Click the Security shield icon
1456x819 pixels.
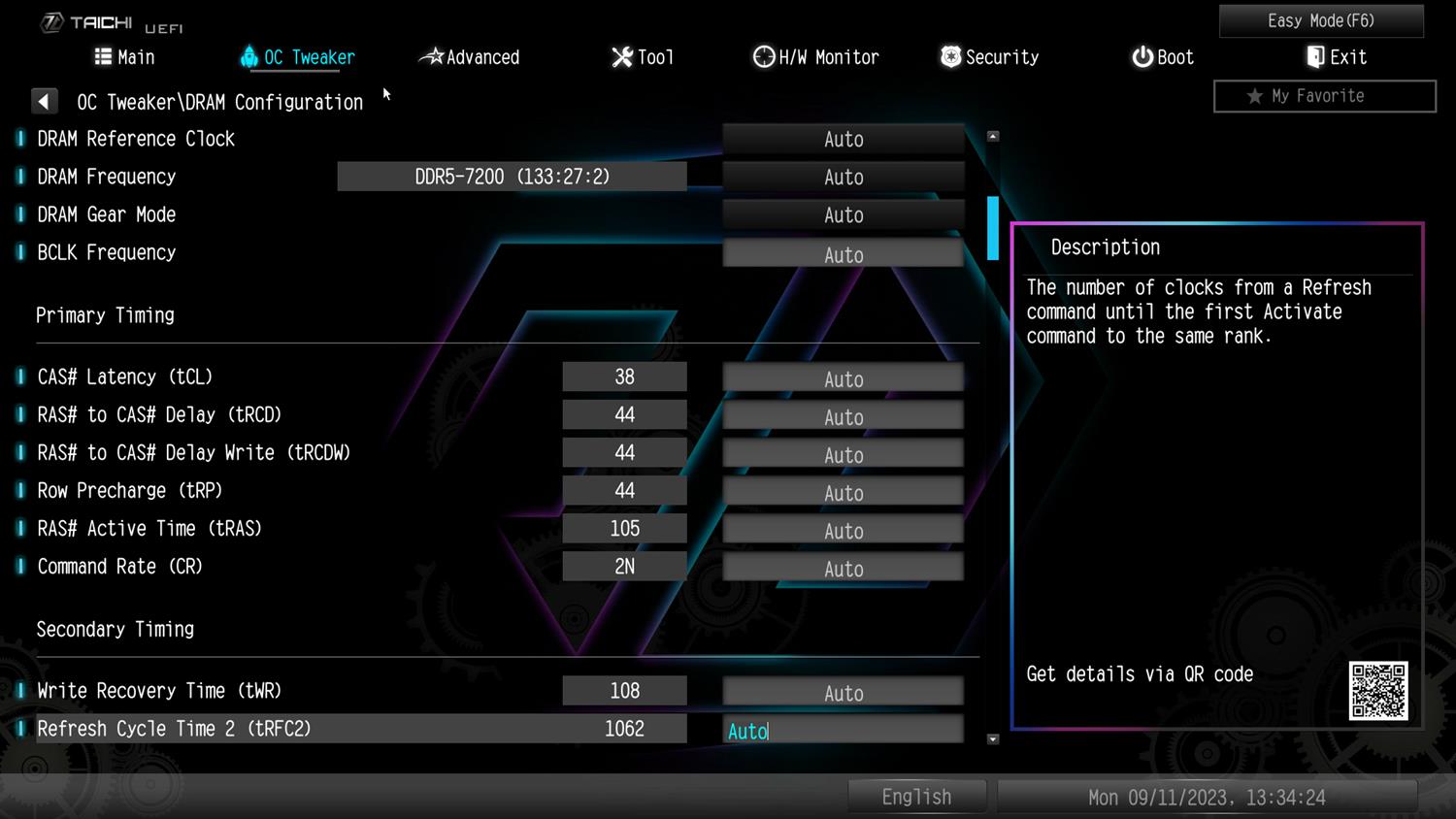coord(950,57)
